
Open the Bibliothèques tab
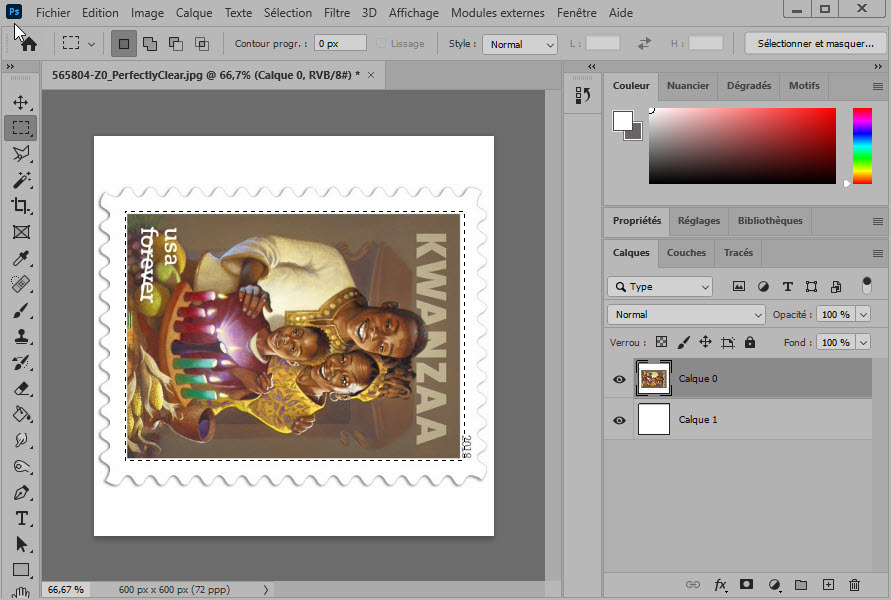tap(770, 221)
